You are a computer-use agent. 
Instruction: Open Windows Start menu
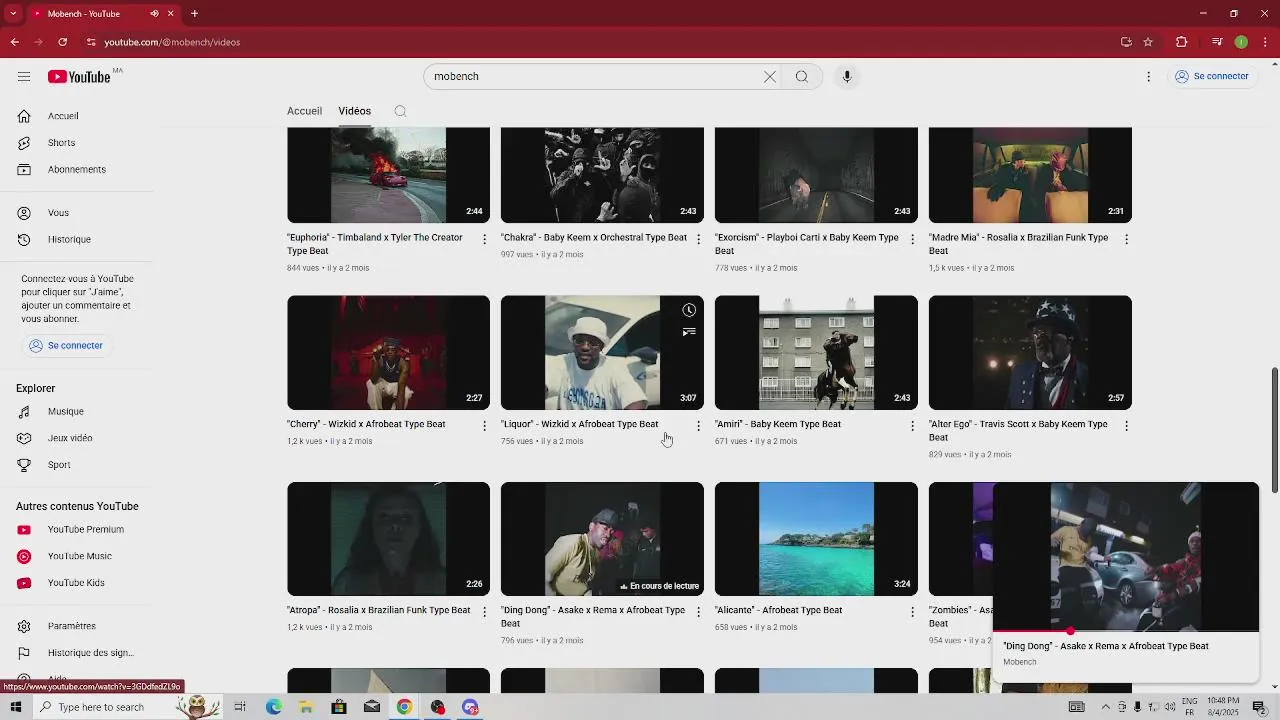(15, 707)
